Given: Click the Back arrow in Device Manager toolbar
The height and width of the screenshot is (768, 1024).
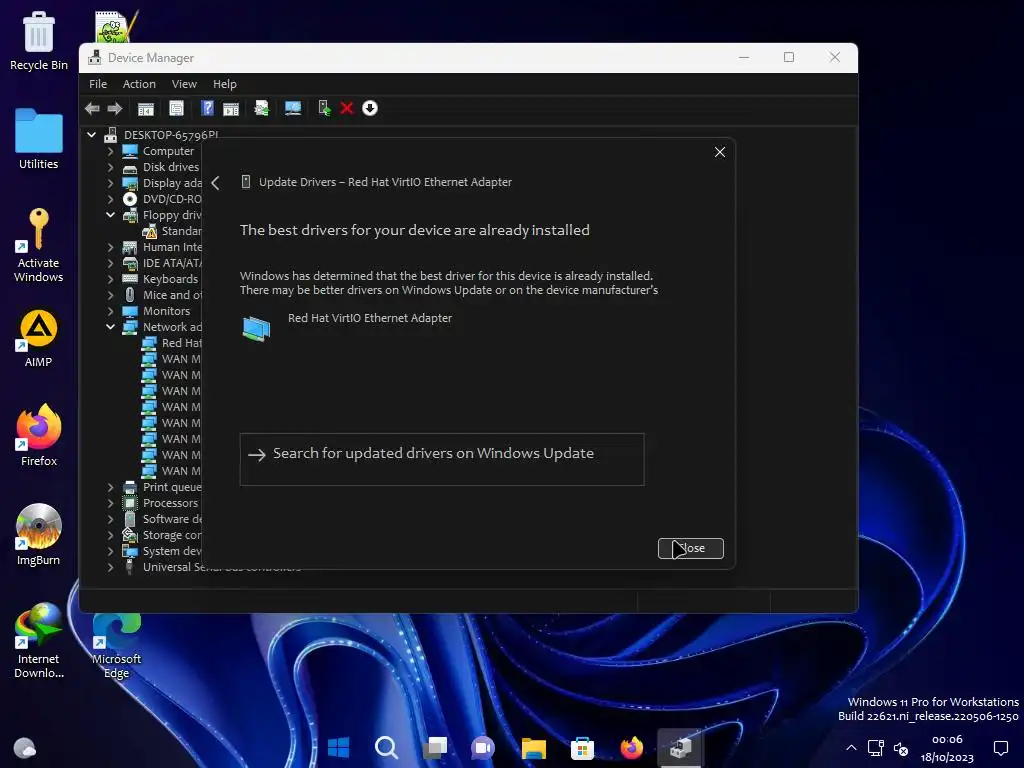Looking at the screenshot, I should [x=92, y=108].
